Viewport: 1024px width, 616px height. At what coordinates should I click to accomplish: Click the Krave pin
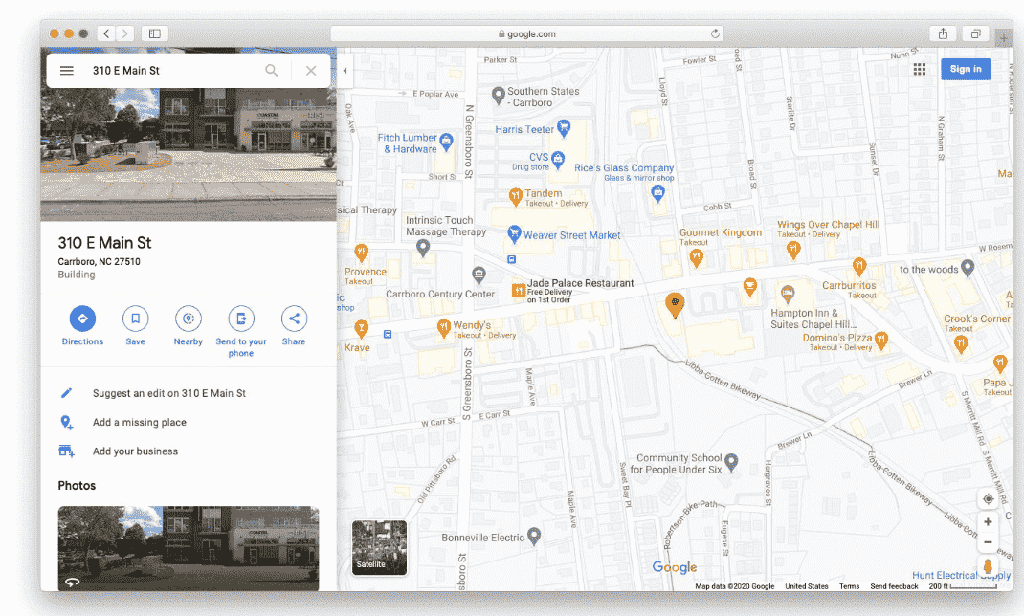tap(360, 330)
